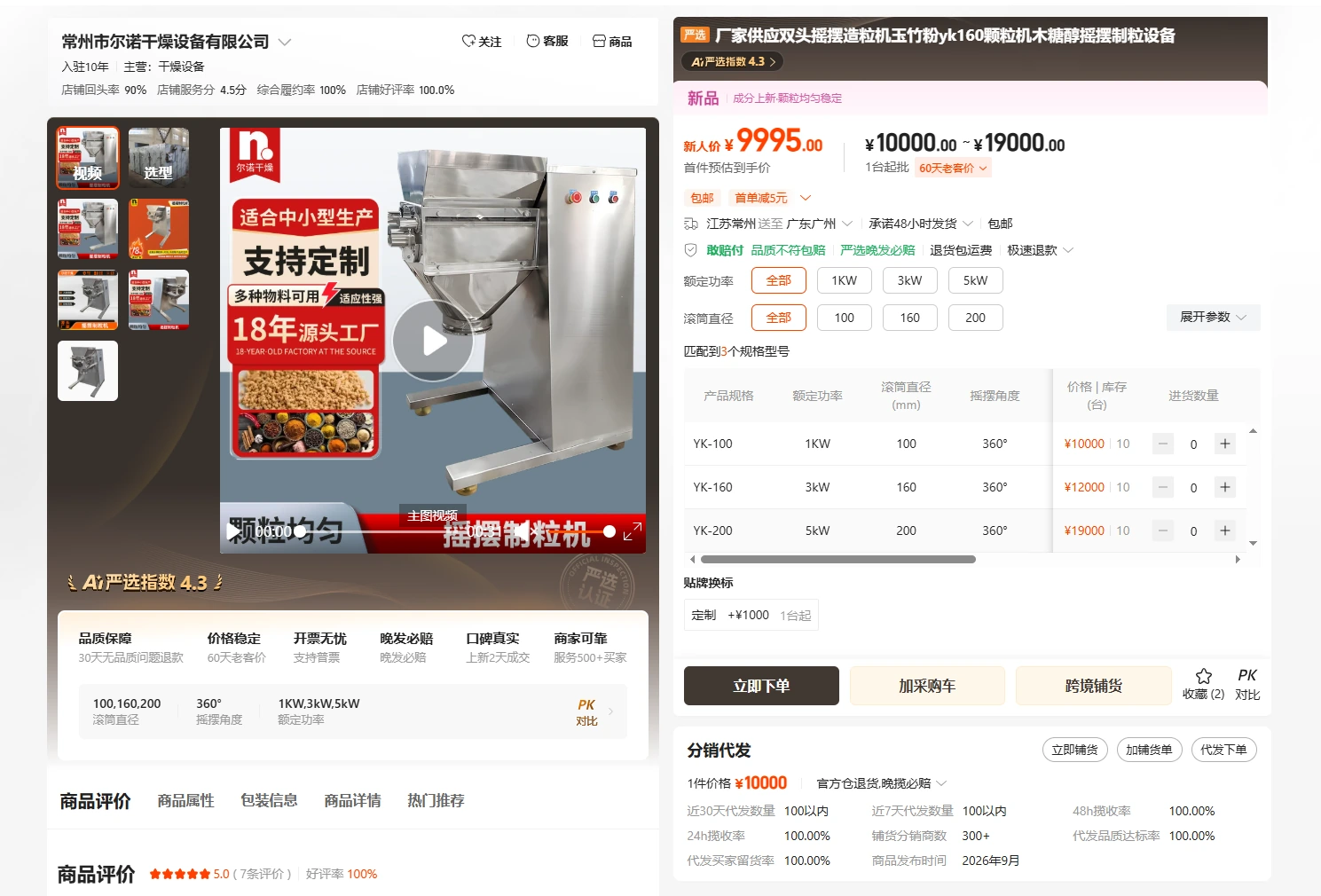Open the 广东广州 destination dropdown
This screenshot has height=896, width=1321.
point(820,224)
